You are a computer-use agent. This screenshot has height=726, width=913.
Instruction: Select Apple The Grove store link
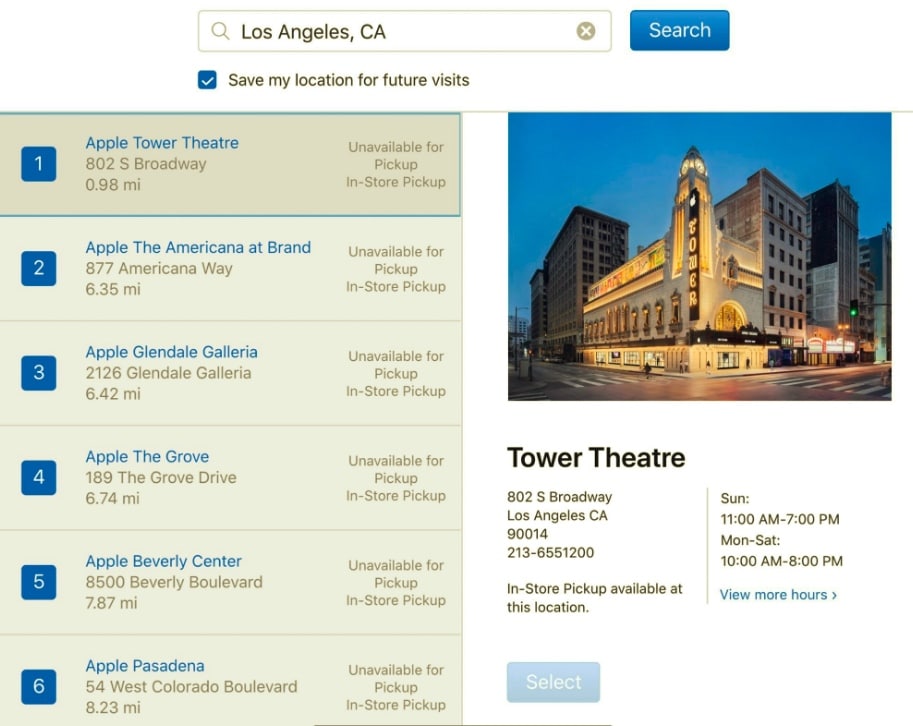click(147, 457)
